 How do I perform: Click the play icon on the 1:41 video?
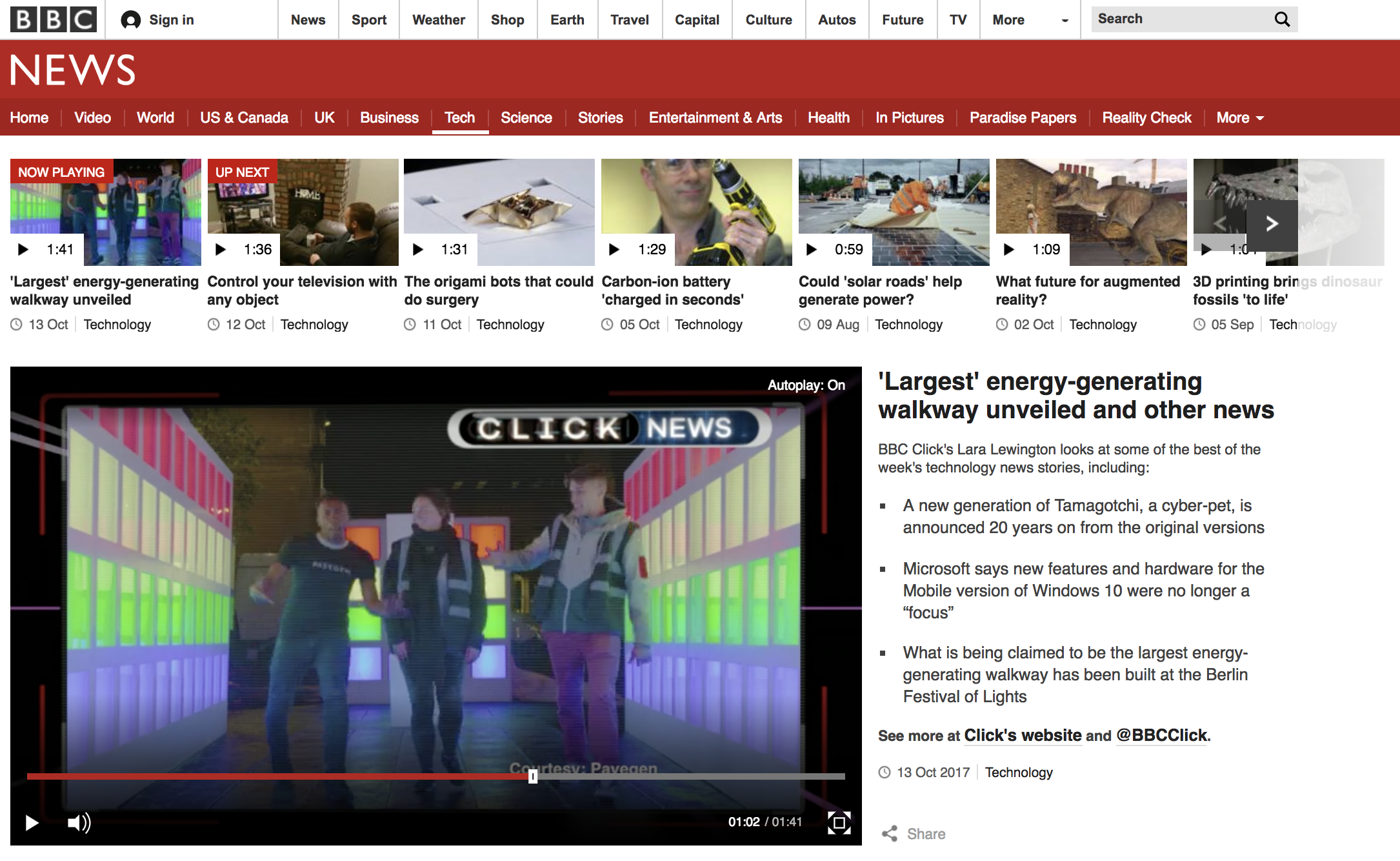[23, 249]
